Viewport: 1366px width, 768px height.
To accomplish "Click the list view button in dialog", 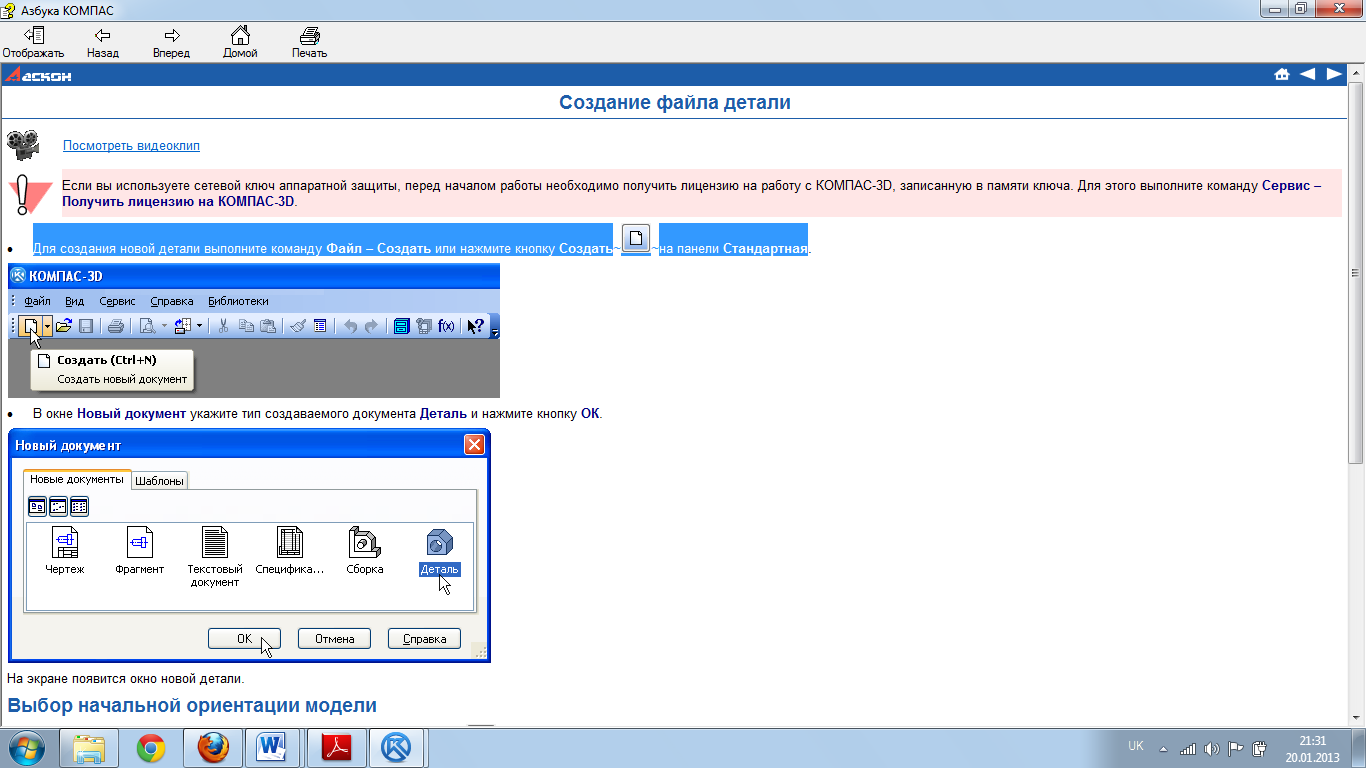I will [79, 506].
